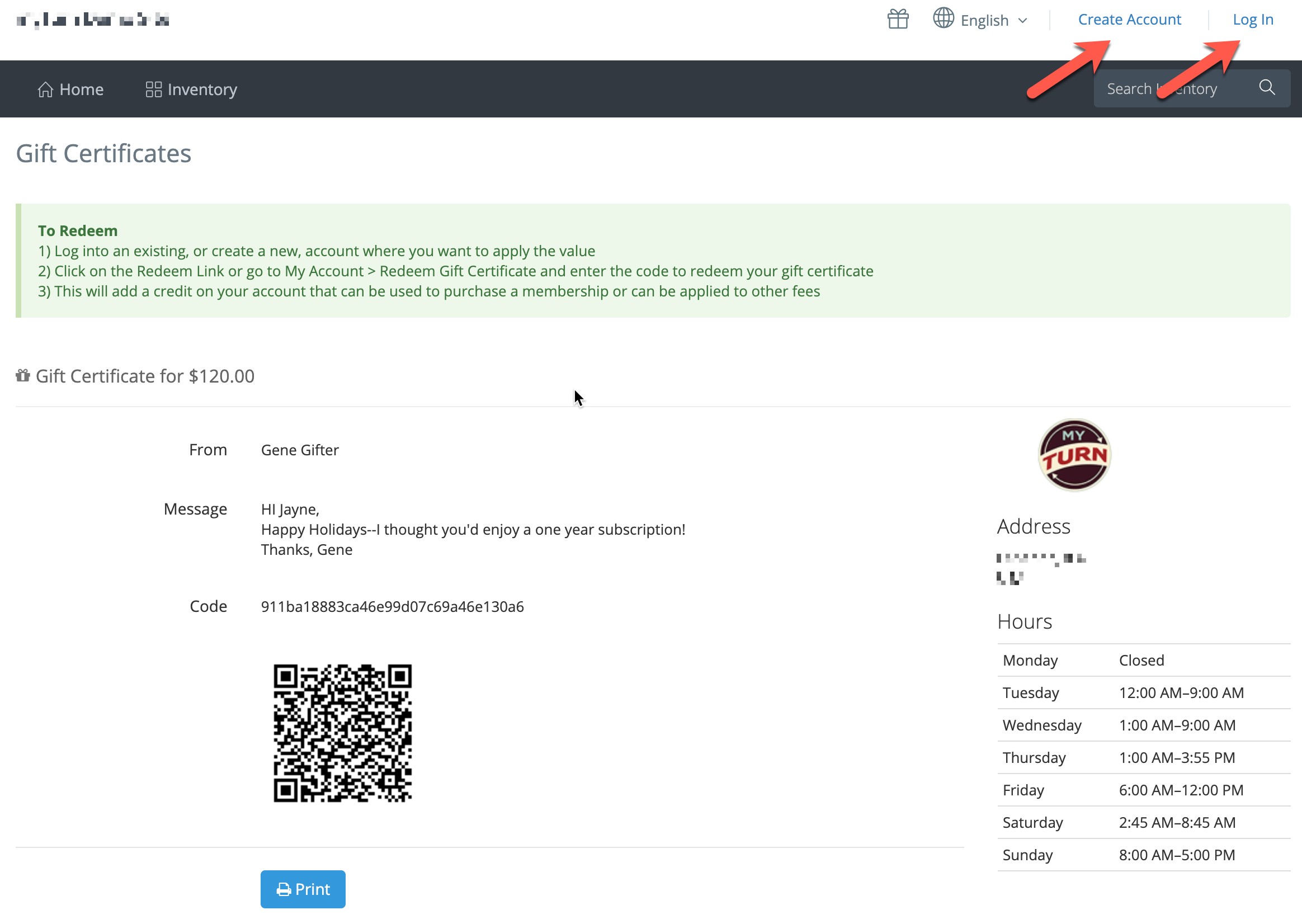Click the 'Thanks, Gene' message line

click(306, 550)
